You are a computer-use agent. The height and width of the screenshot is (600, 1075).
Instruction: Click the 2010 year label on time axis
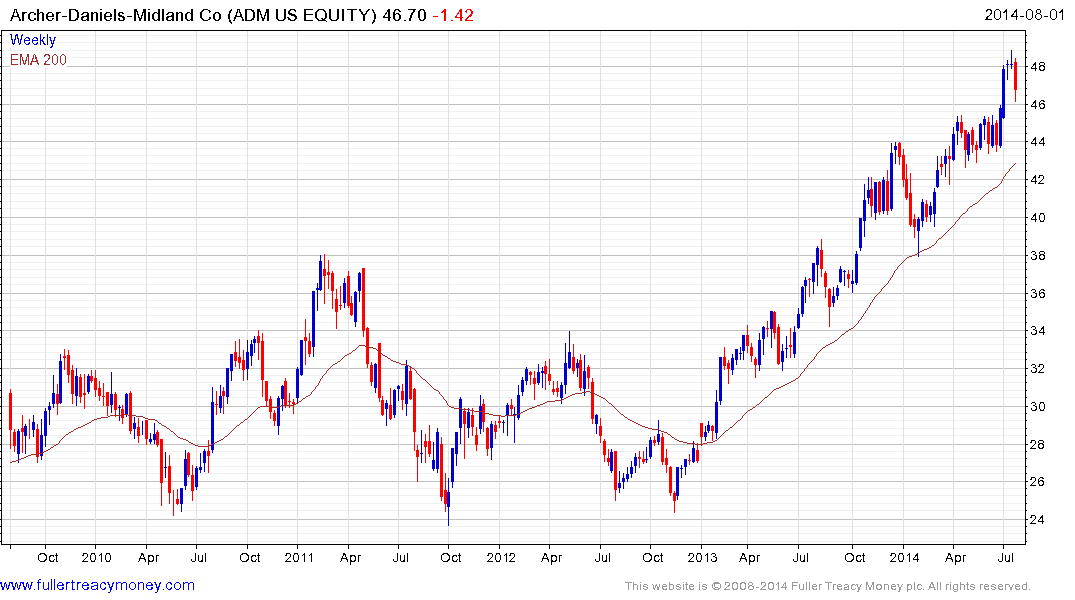(96, 557)
